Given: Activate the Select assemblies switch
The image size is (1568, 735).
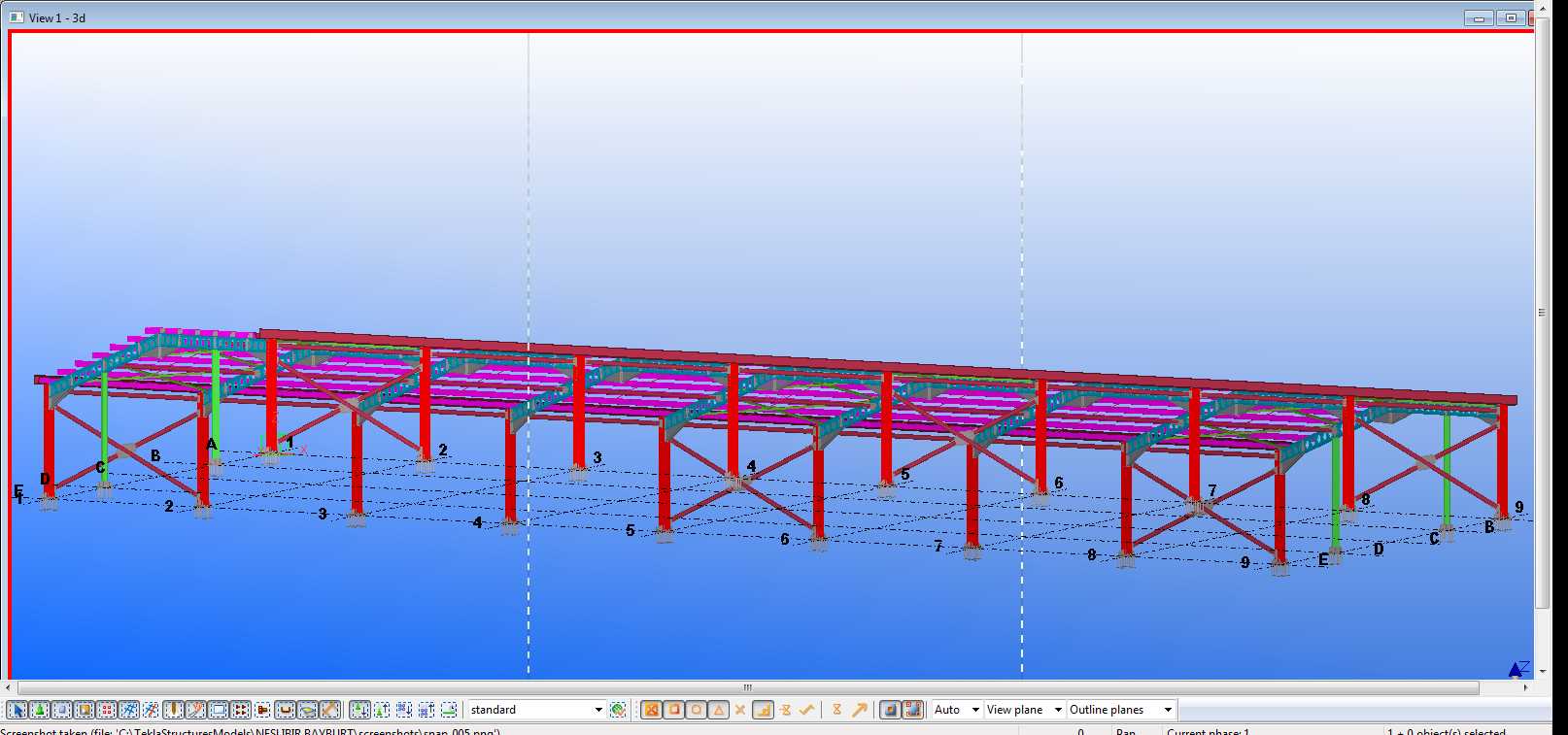Looking at the screenshot, I should tap(404, 710).
